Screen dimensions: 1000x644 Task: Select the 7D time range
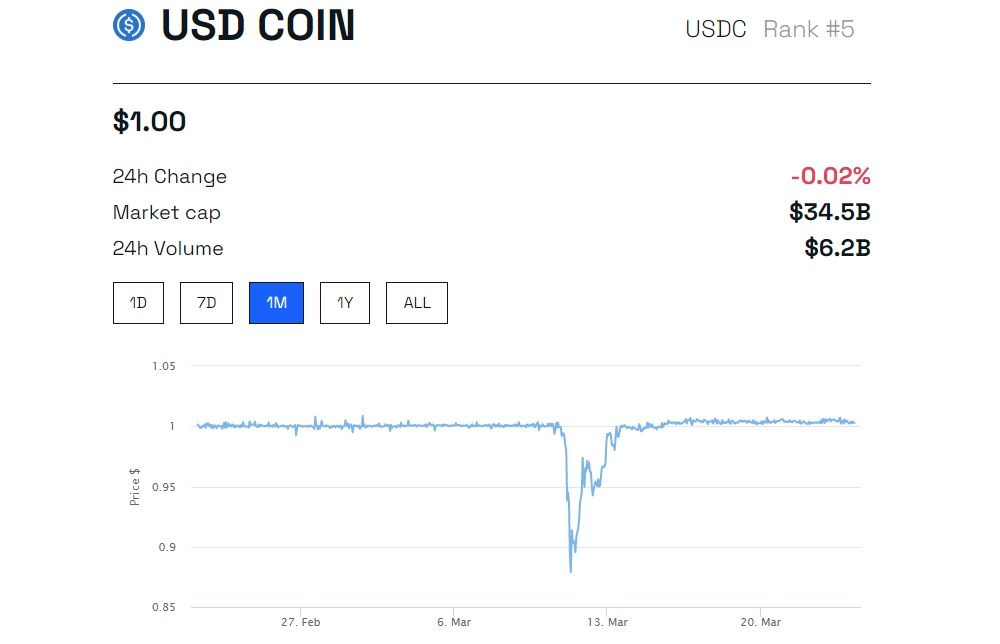pyautogui.click(x=206, y=303)
